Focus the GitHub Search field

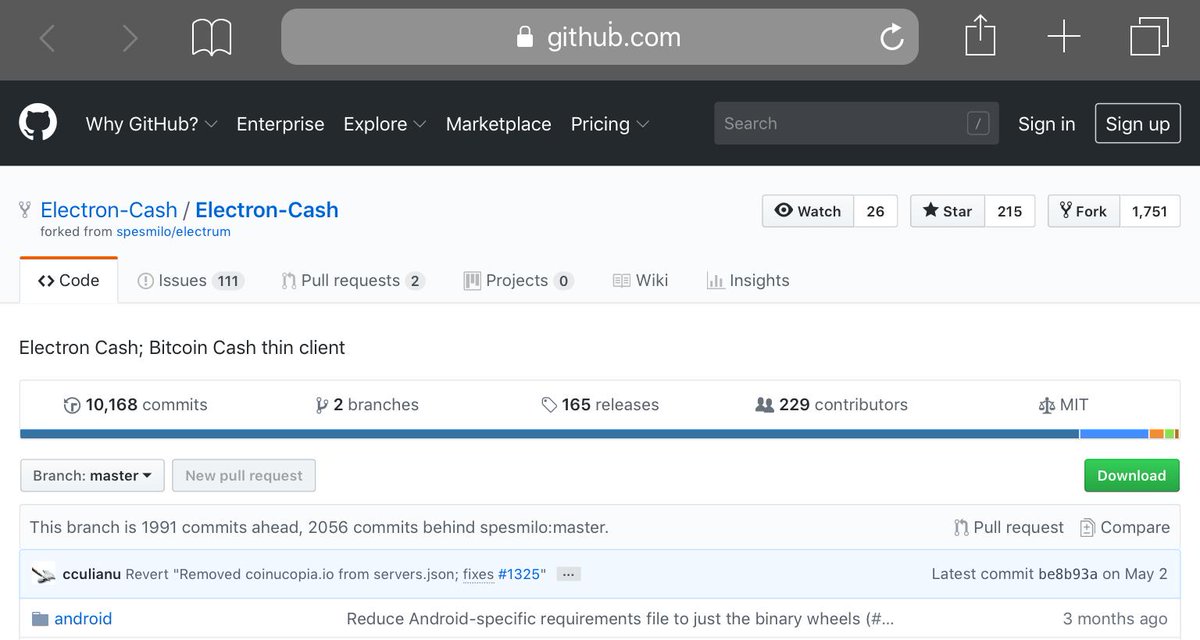pyautogui.click(x=856, y=123)
